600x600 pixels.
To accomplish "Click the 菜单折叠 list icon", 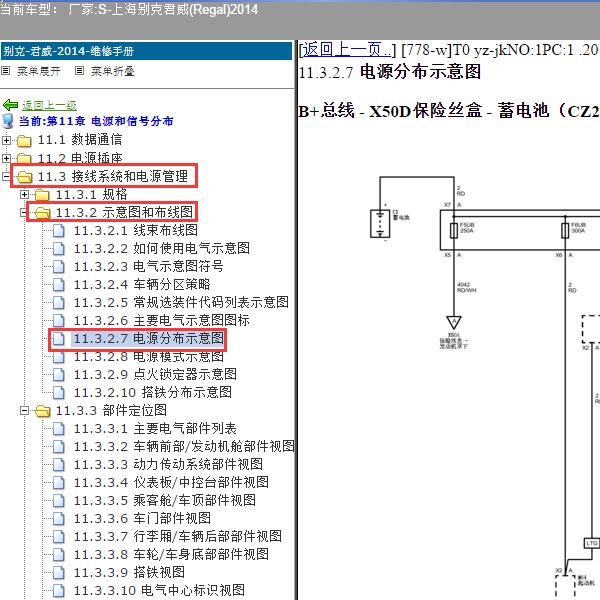I will click(x=79, y=71).
